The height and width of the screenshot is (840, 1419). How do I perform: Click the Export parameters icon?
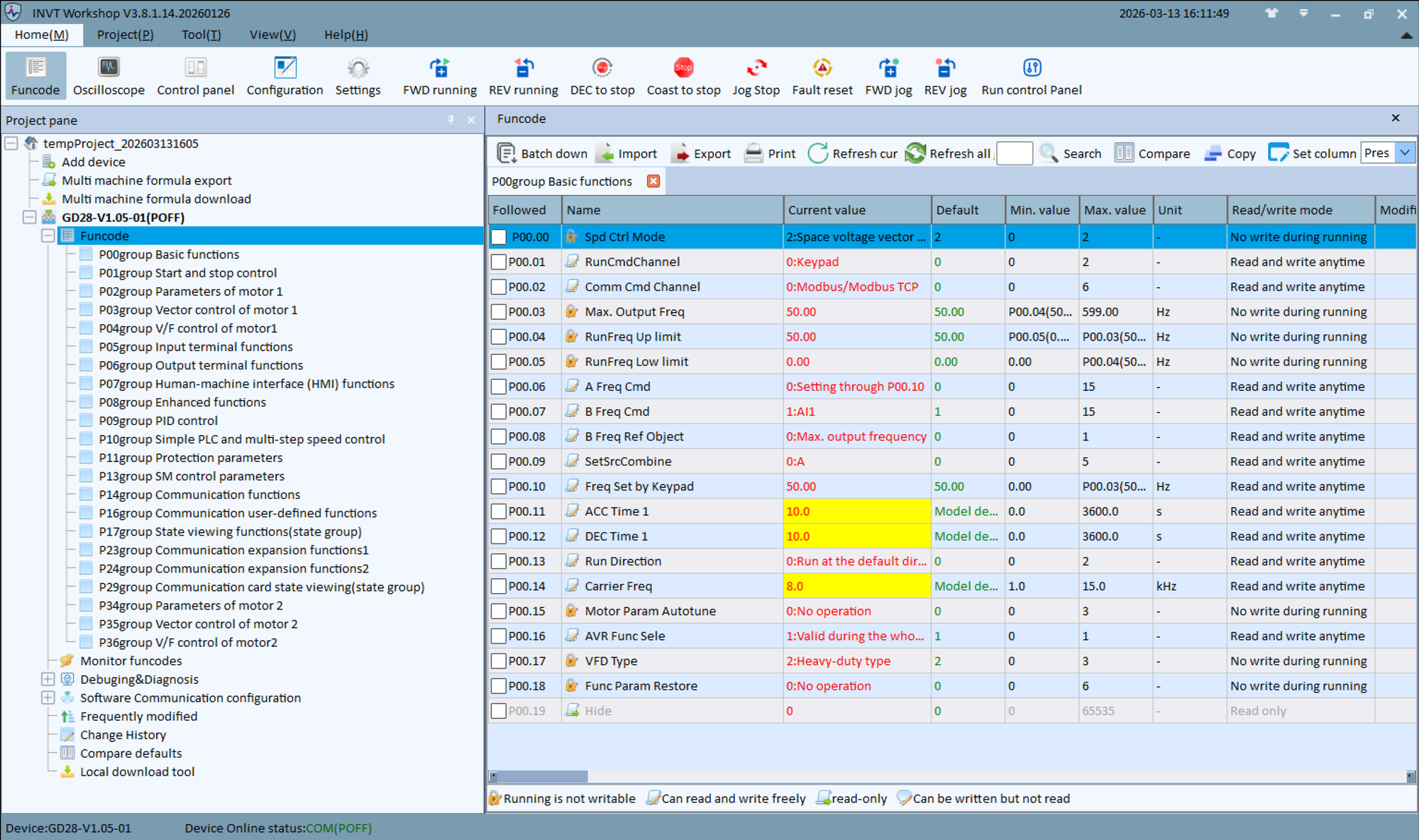(x=680, y=153)
